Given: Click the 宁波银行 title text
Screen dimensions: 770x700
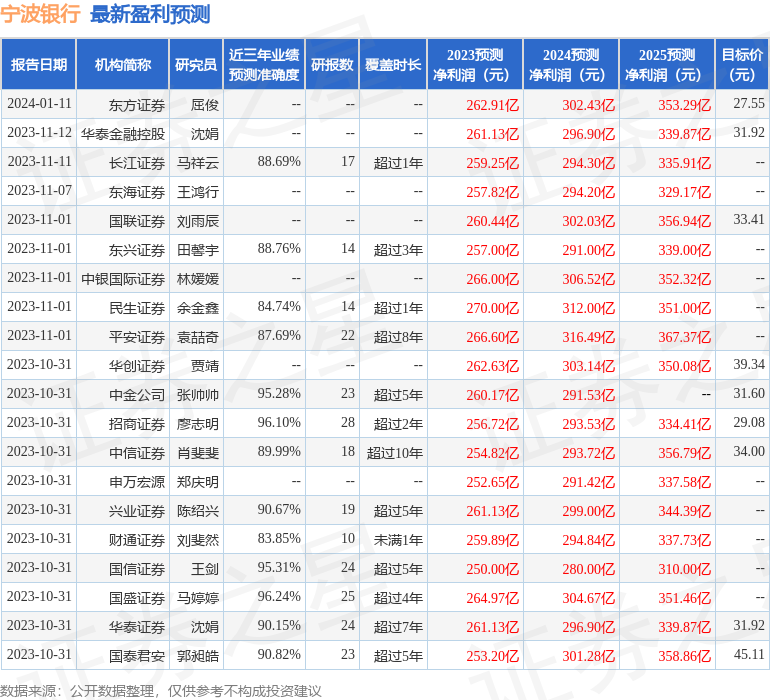Looking at the screenshot, I should (x=40, y=14).
